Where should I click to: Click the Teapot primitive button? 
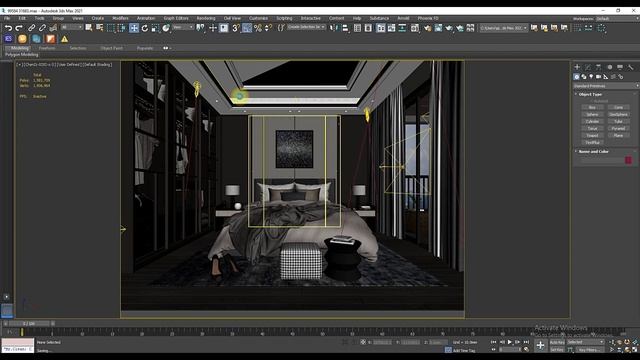coord(592,136)
